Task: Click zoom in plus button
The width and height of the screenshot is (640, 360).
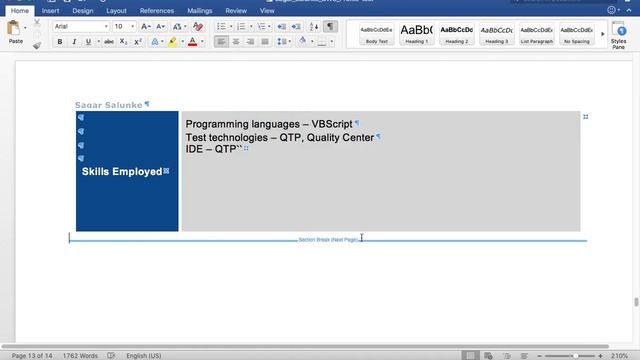Action: (x=600, y=356)
